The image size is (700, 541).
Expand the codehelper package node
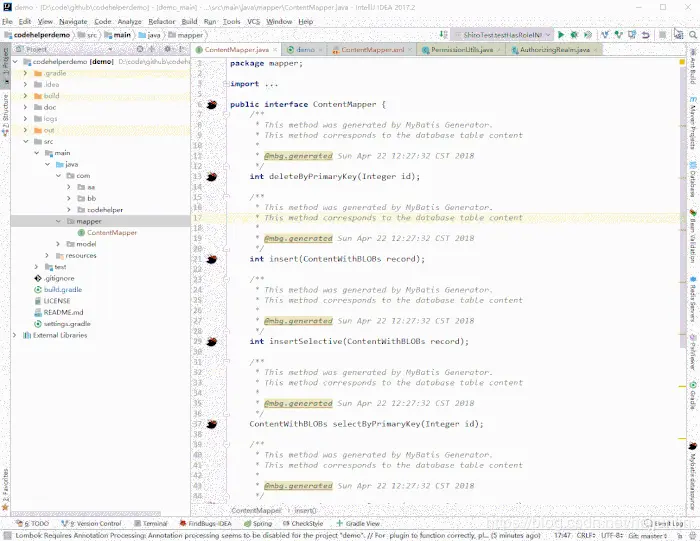(x=69, y=210)
